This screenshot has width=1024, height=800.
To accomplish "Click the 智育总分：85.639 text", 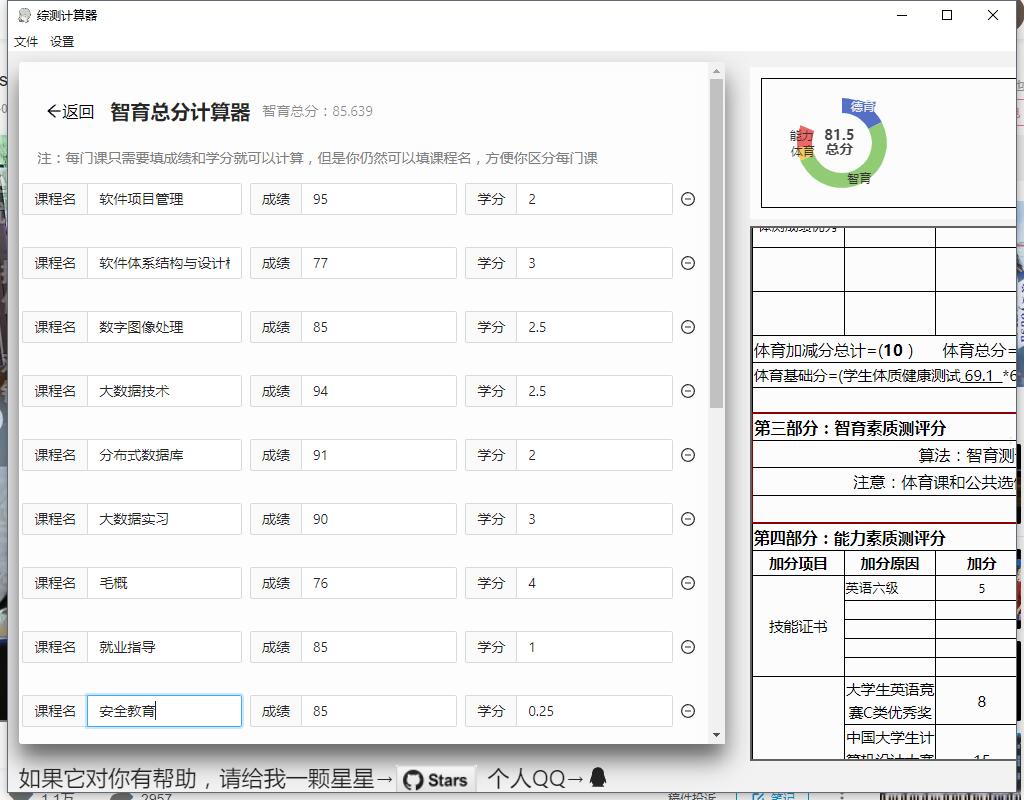I will [x=317, y=111].
